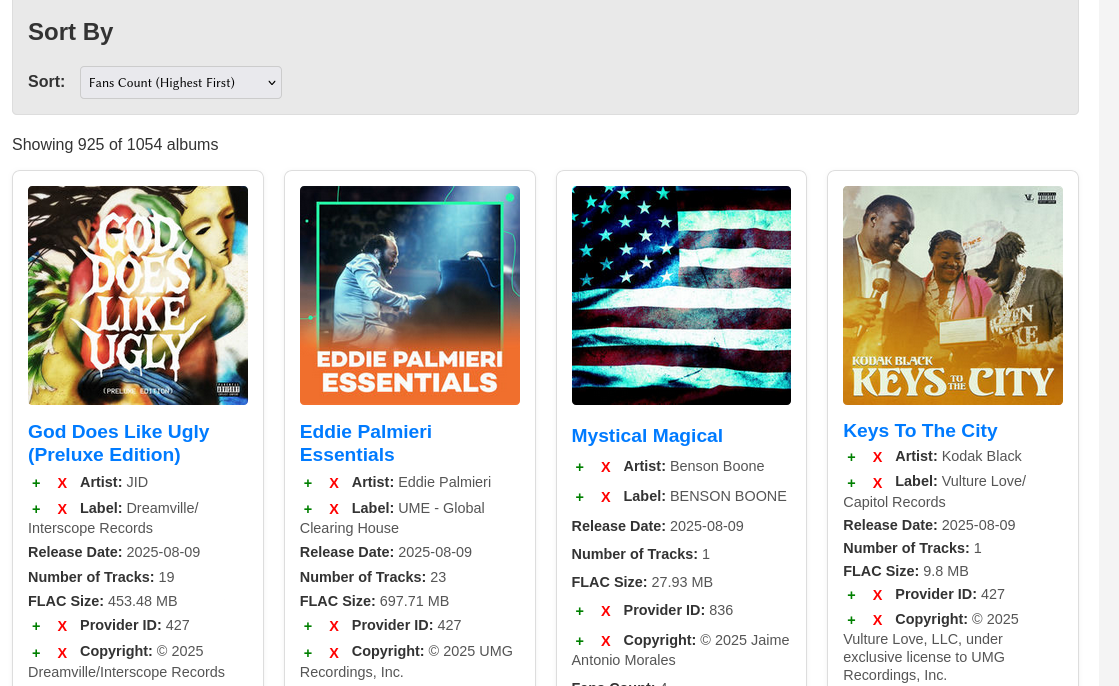The height and width of the screenshot is (686, 1119).
Task: Click plus beside Copyright 2025 UMG Recordings in Eddie Palmieri card
Action: tap(308, 652)
